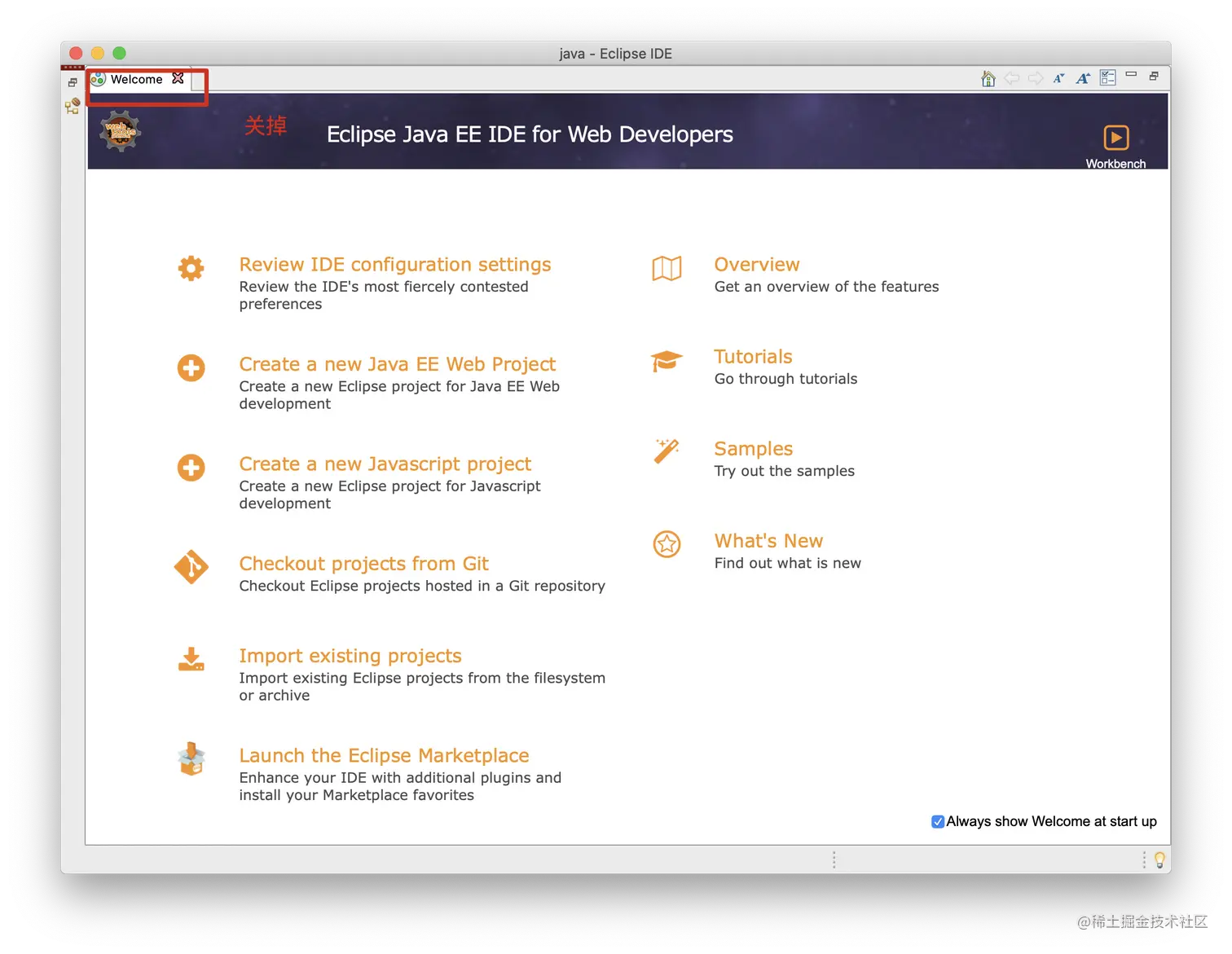
Task: Click plus icon for Java EE Web Project
Action: [191, 367]
